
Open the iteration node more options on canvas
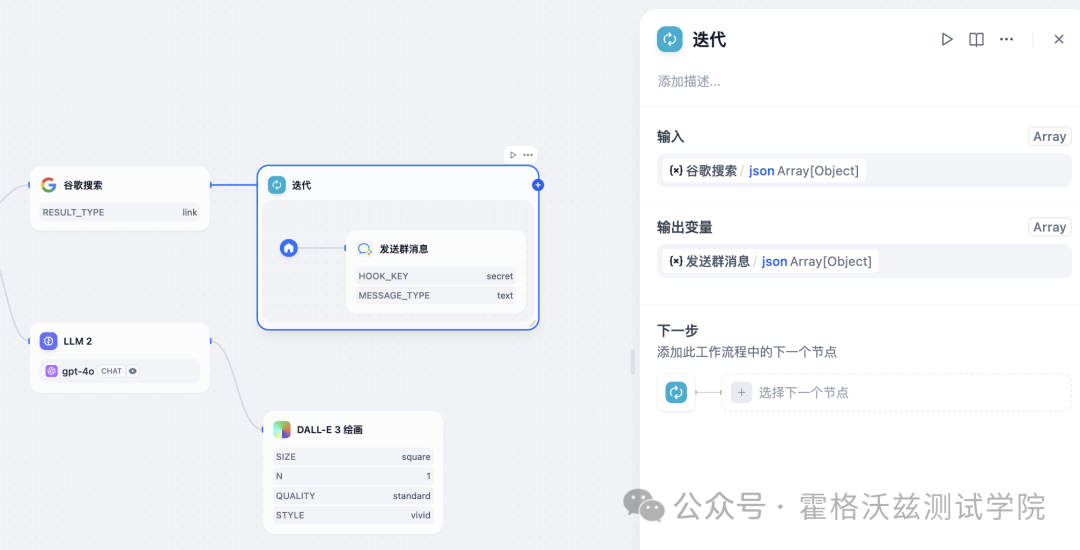(x=528, y=155)
